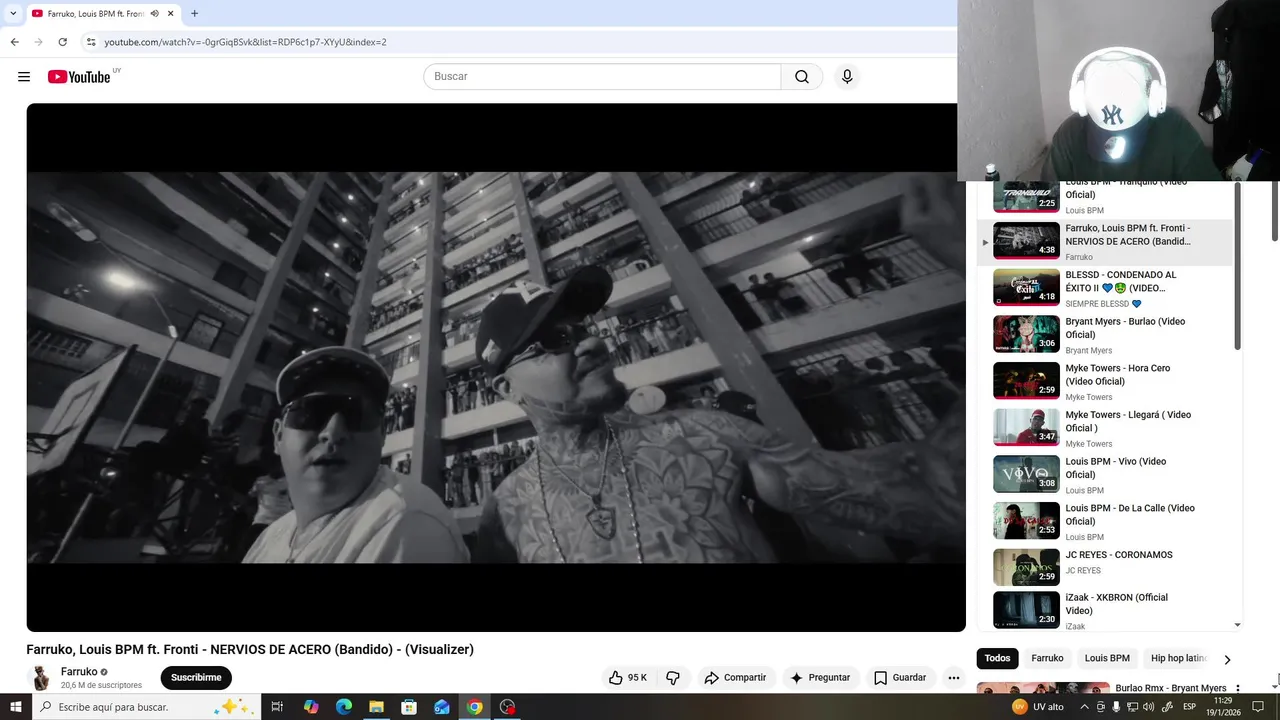Open the clock and calendar flyout

(x=1222, y=707)
